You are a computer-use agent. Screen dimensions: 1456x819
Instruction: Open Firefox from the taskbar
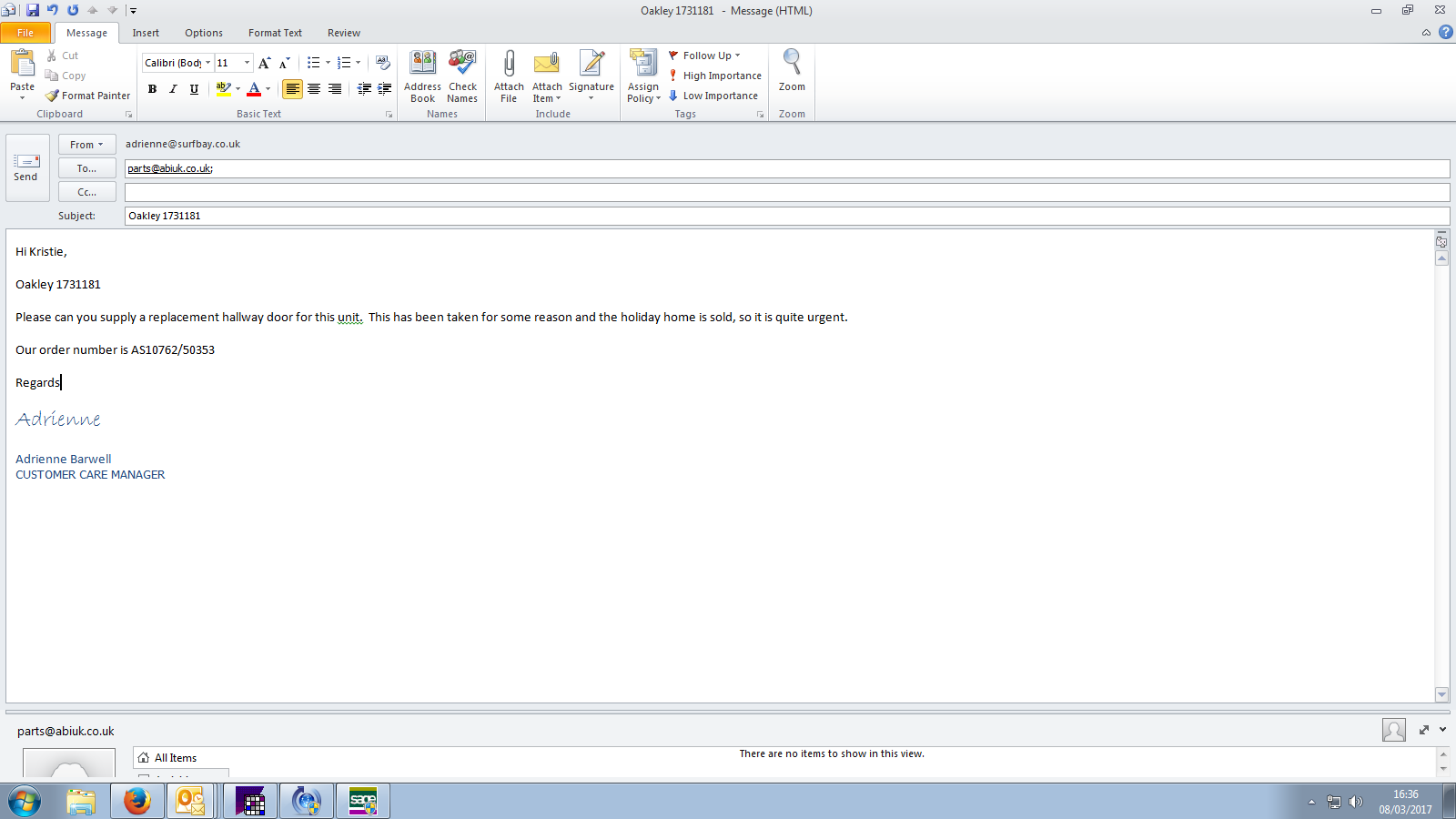pos(137,801)
